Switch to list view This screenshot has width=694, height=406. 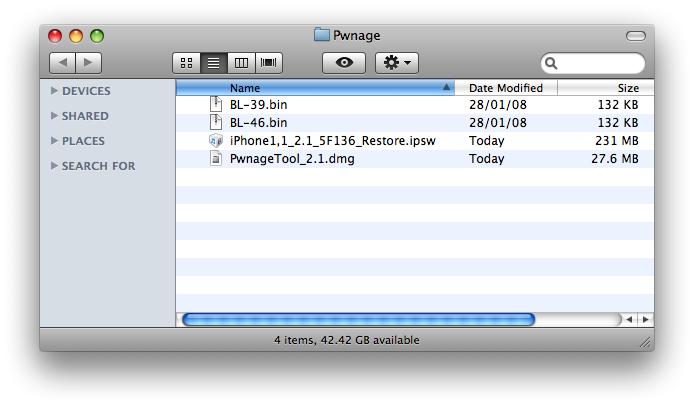point(214,63)
